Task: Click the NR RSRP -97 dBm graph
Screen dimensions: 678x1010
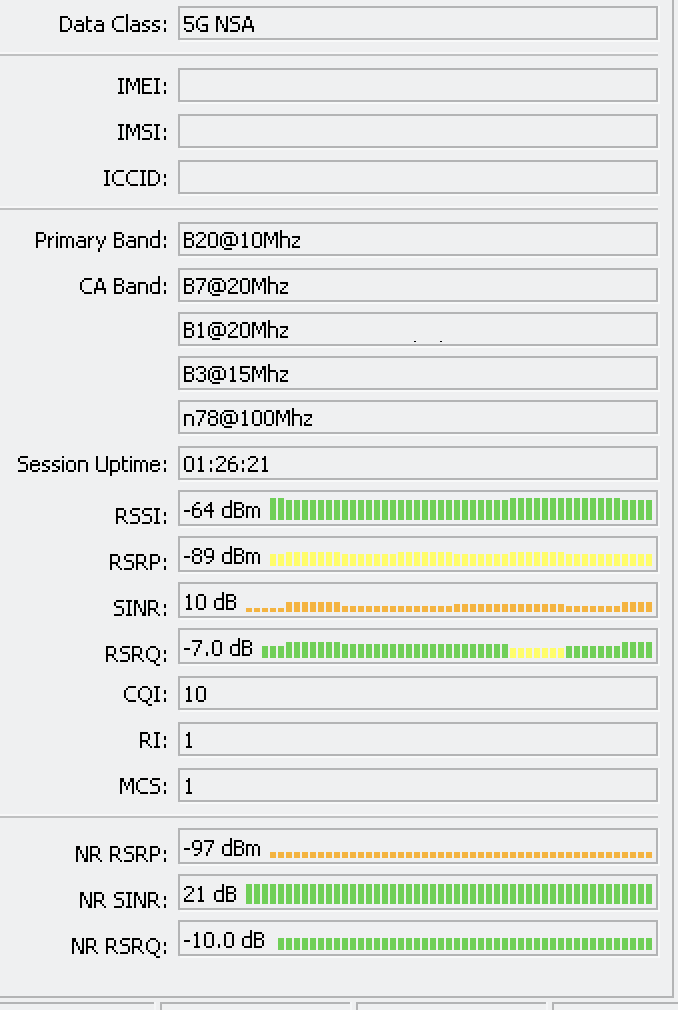Action: [461, 851]
